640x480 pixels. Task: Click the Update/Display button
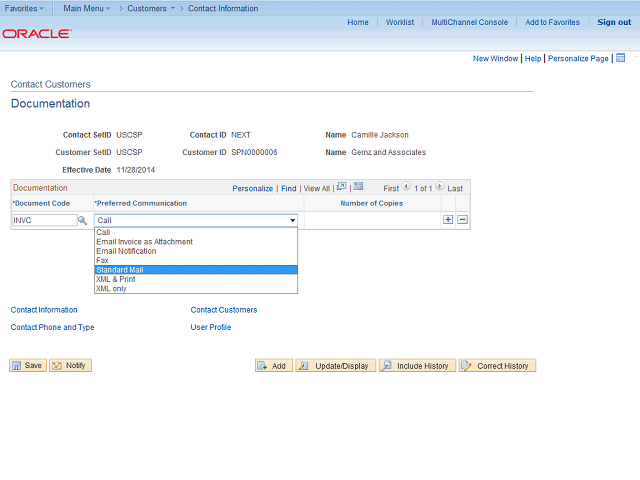[336, 366]
